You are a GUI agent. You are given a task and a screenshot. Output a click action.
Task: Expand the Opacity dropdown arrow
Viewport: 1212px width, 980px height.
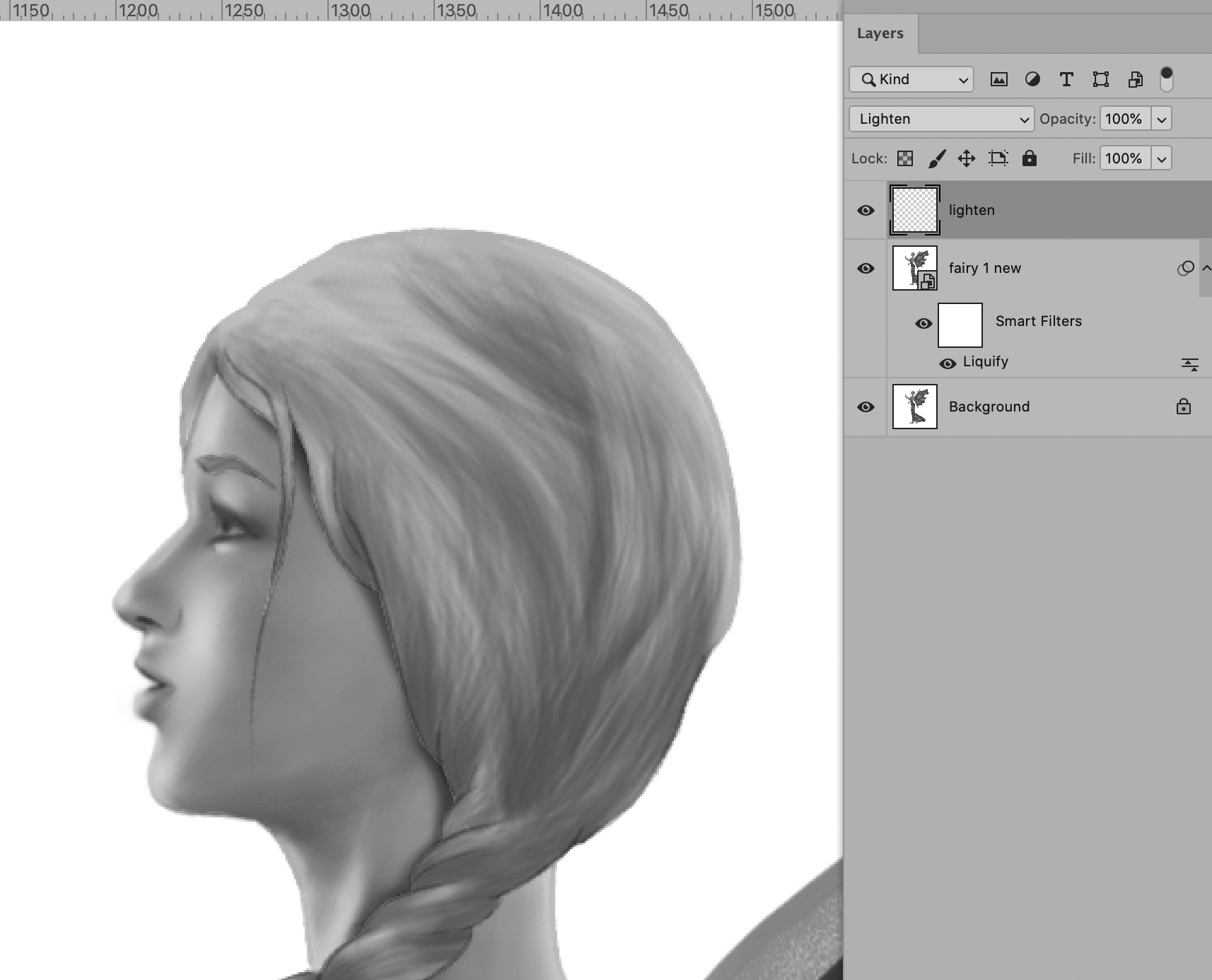pyautogui.click(x=1162, y=119)
